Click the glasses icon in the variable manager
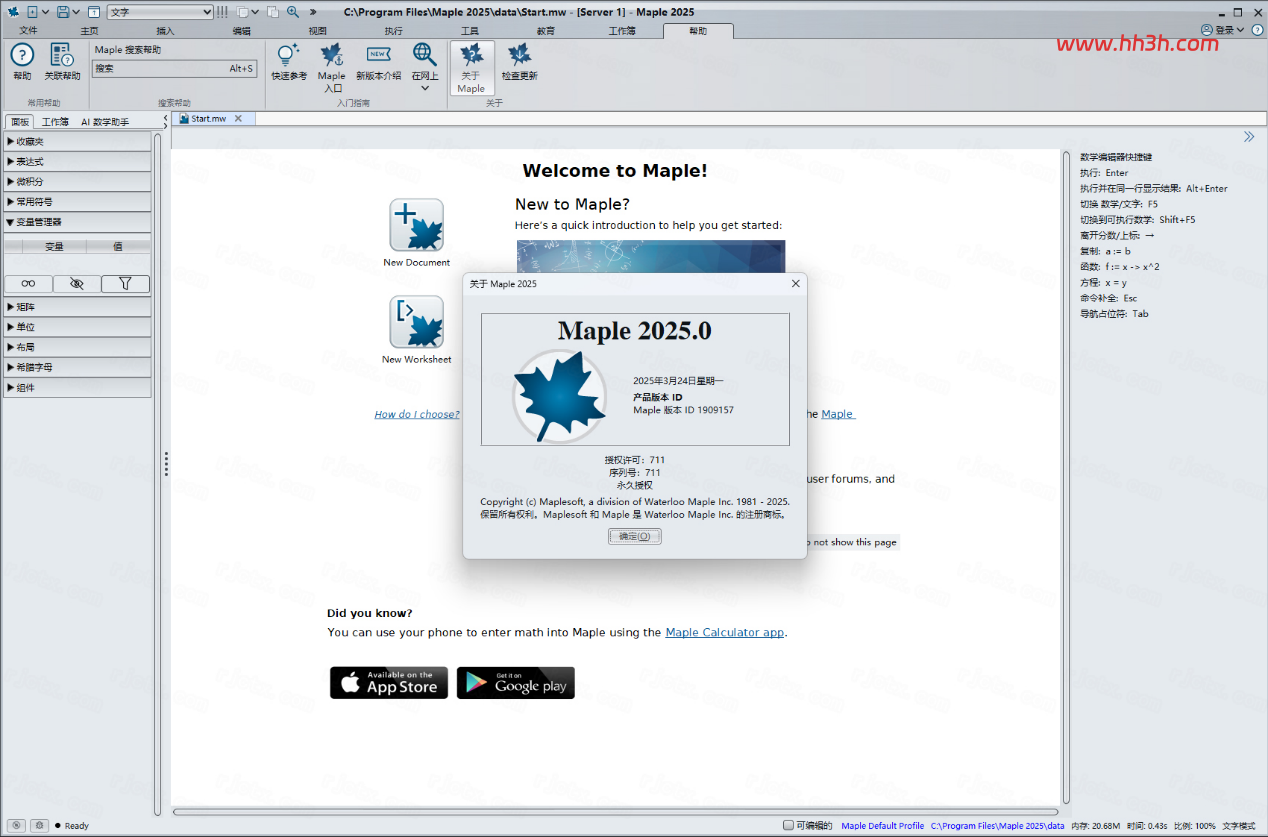This screenshot has width=1268, height=837. pyautogui.click(x=28, y=284)
